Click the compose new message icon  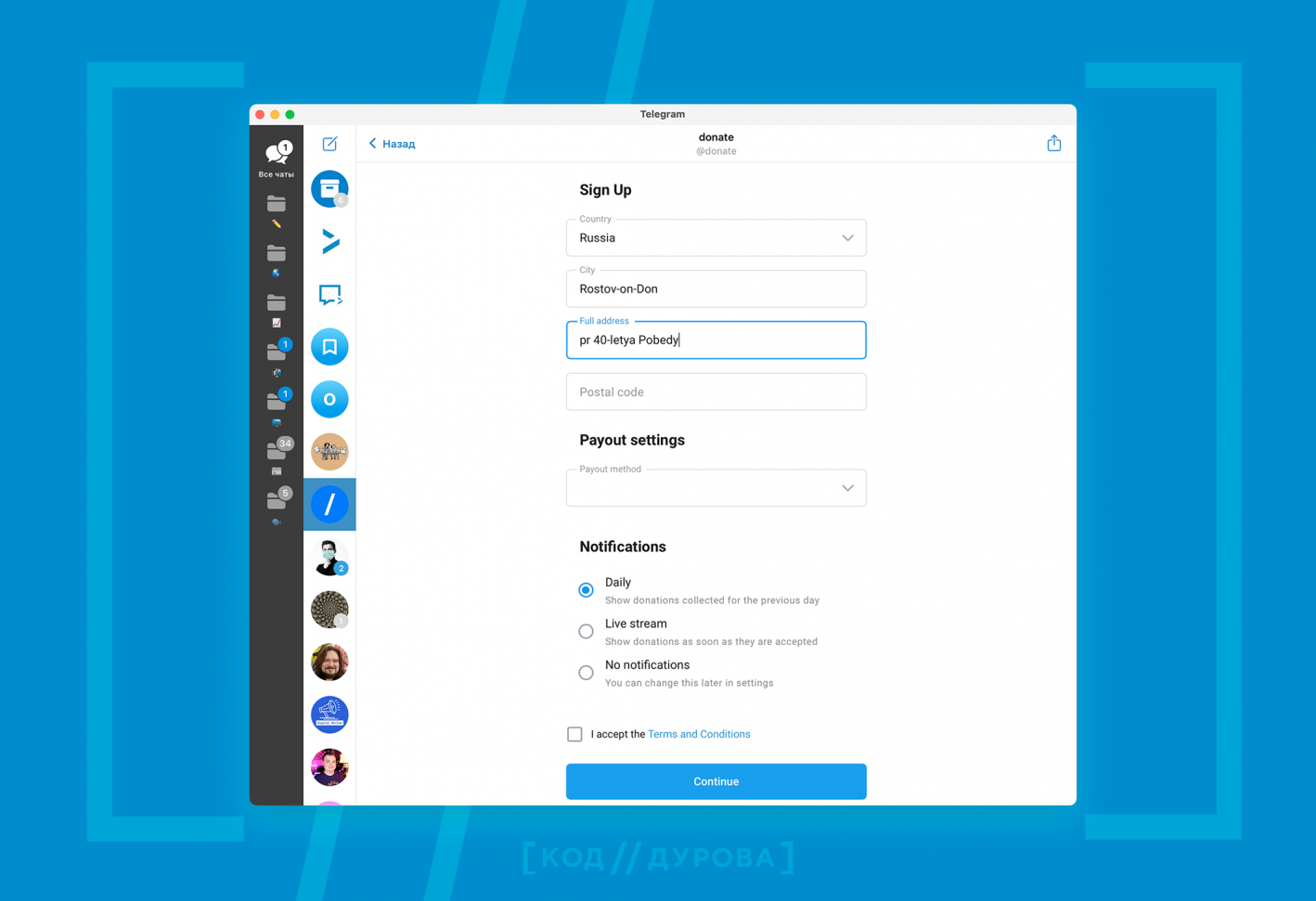point(329,144)
